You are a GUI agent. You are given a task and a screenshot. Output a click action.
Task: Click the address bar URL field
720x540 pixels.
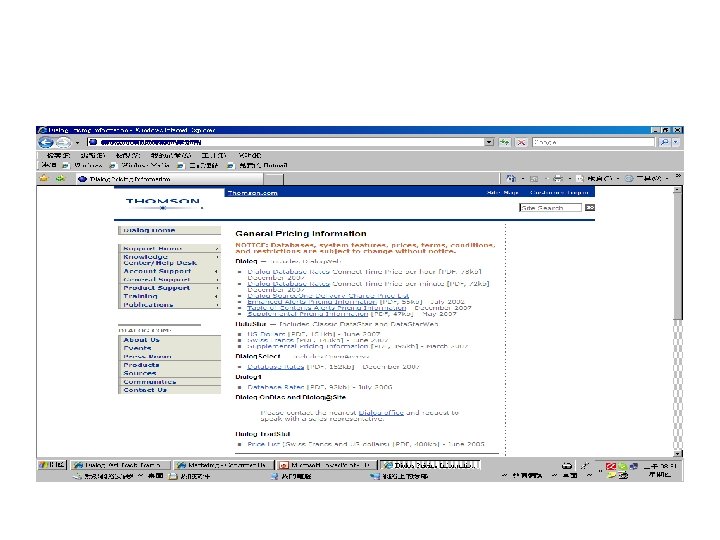click(x=287, y=142)
